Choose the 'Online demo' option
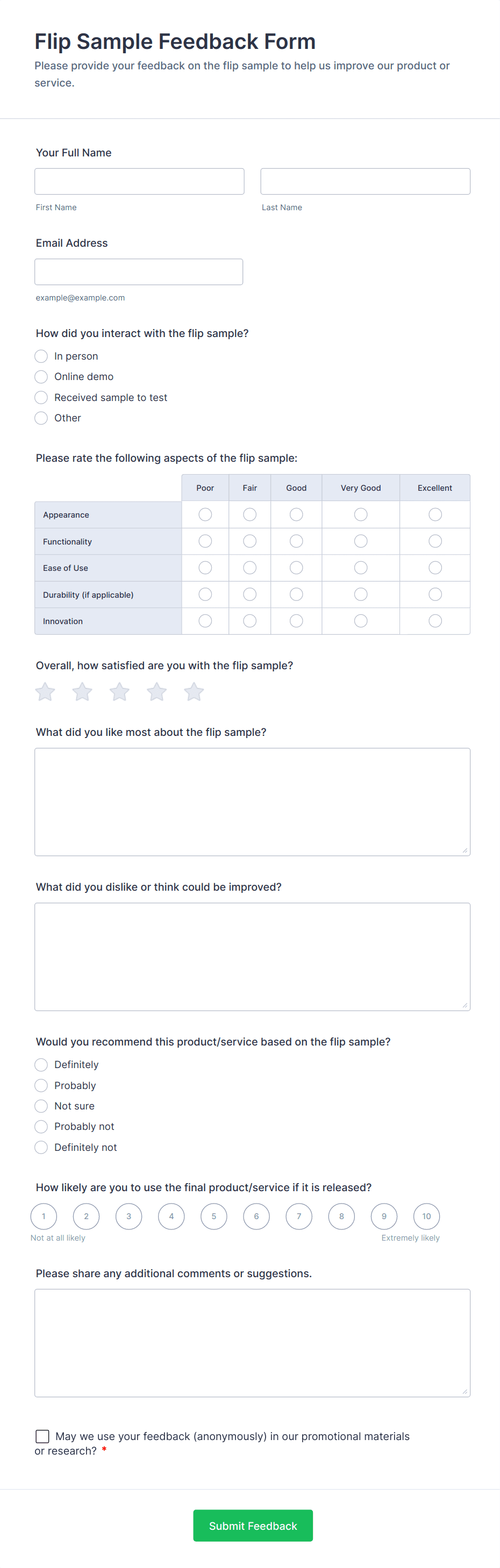This screenshot has height=1568, width=500. click(x=41, y=376)
